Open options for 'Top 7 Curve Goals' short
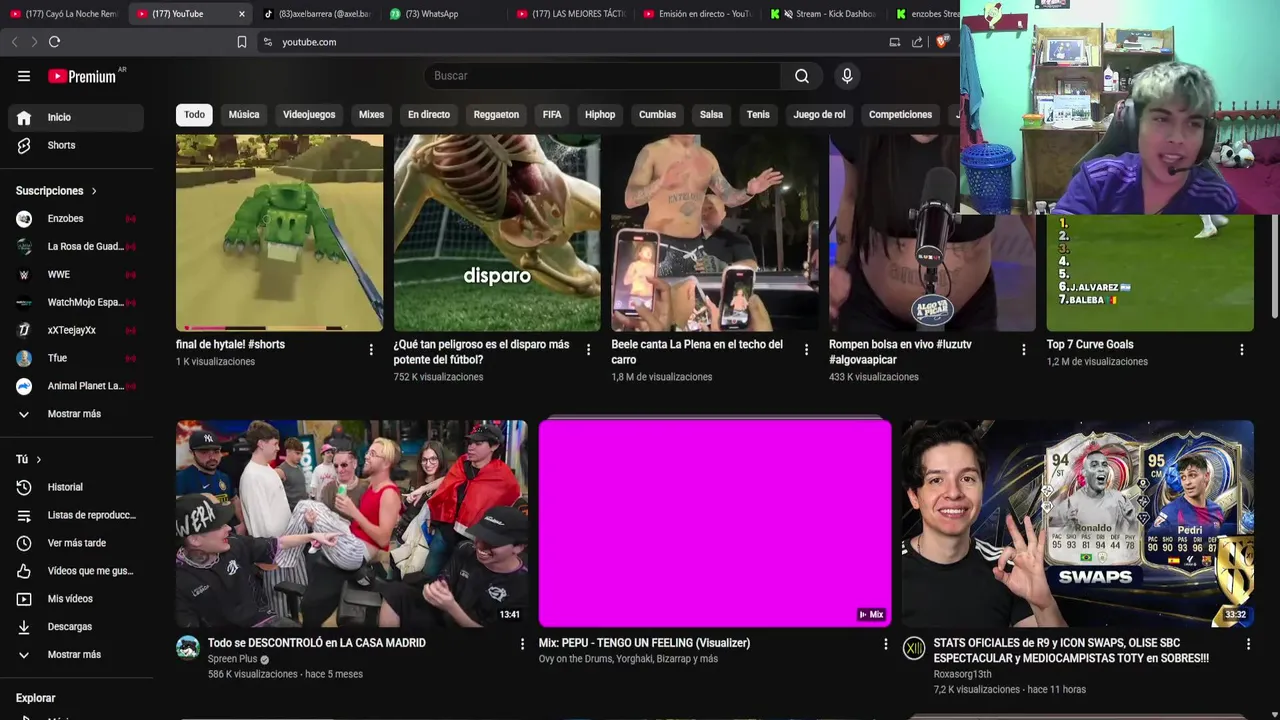Image resolution: width=1280 pixels, height=720 pixels. coord(1241,350)
